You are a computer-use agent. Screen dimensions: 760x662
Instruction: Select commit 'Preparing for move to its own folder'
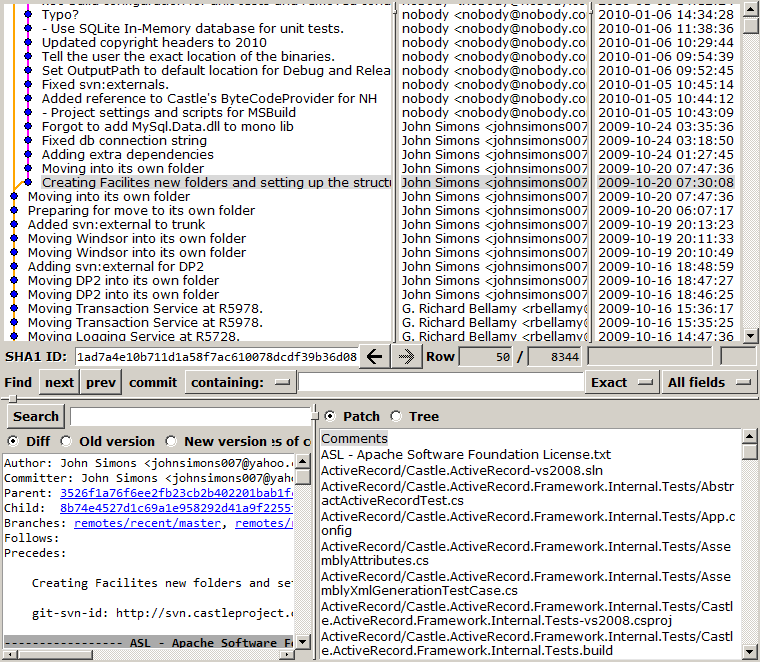tap(141, 211)
